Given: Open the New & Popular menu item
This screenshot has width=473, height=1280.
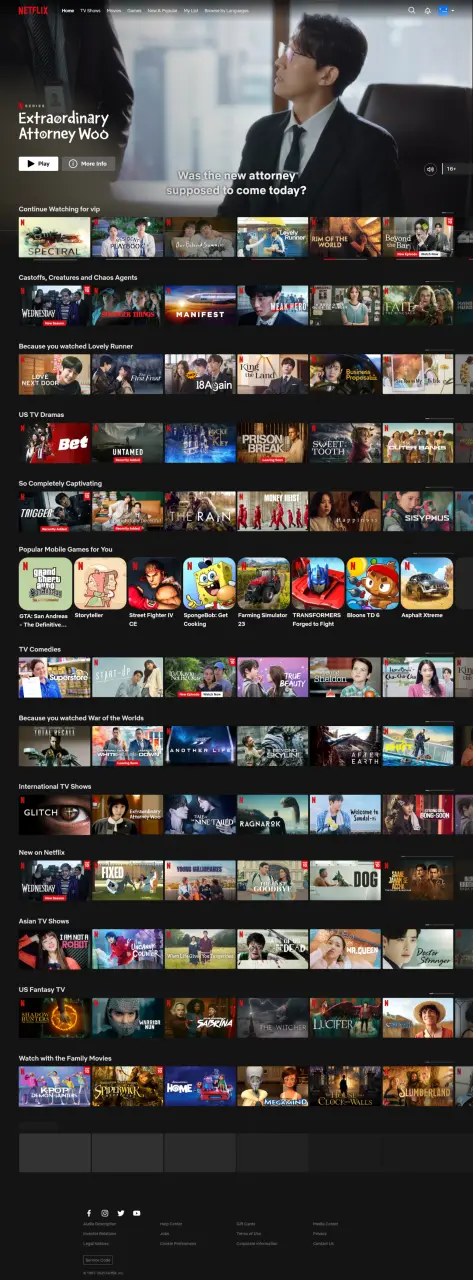Looking at the screenshot, I should [x=160, y=10].
